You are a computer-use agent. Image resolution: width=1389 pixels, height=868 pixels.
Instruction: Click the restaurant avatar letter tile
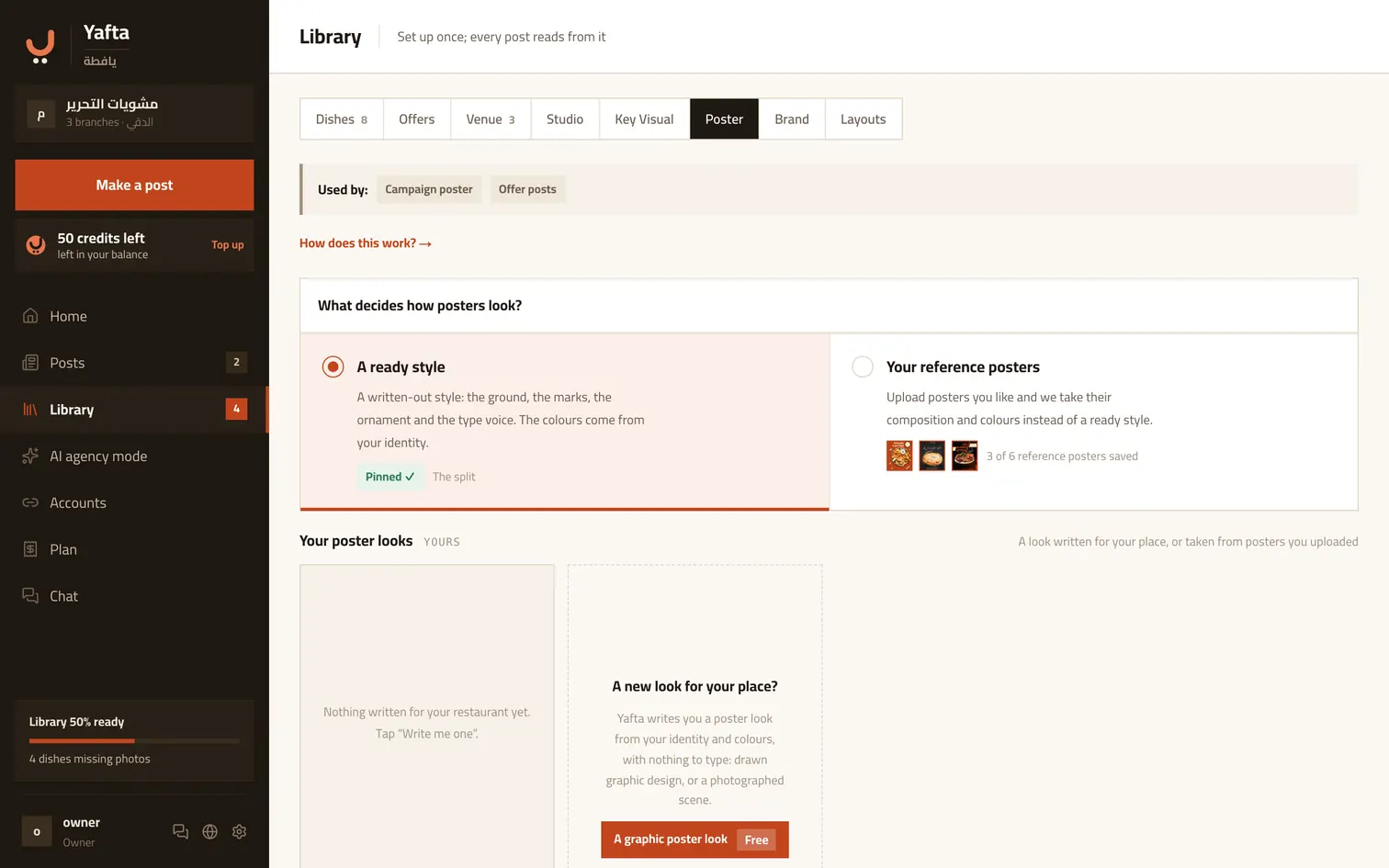tap(40, 115)
